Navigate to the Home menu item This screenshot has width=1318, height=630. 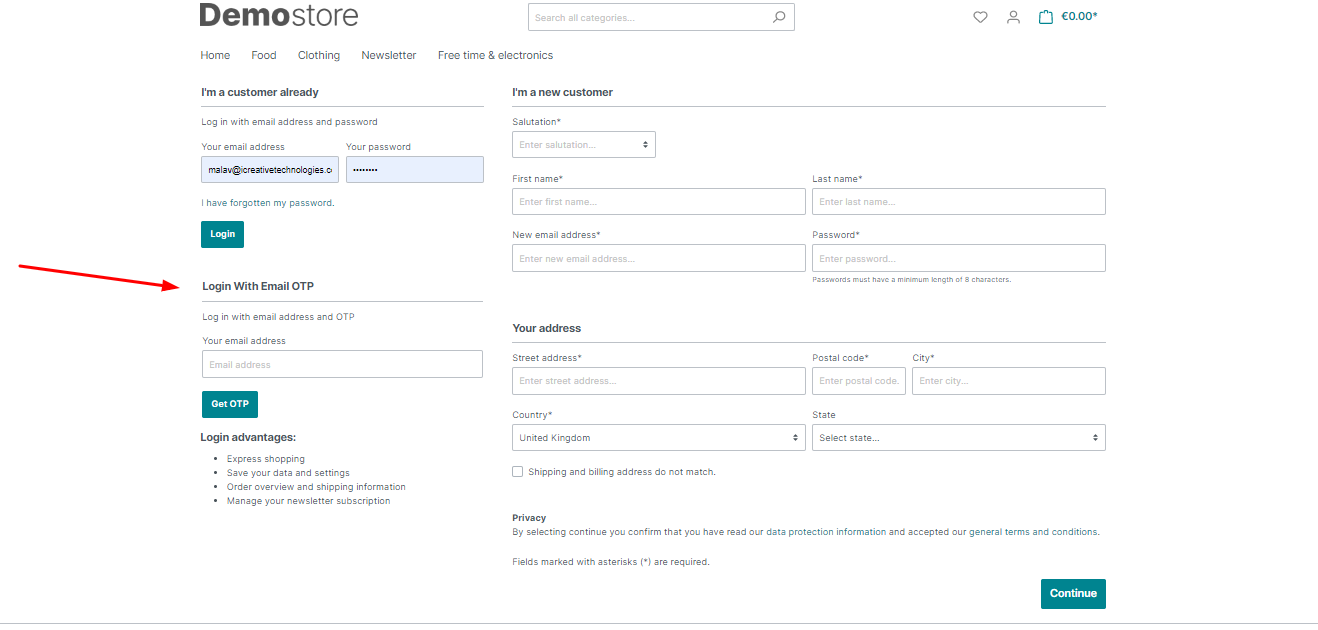point(215,55)
